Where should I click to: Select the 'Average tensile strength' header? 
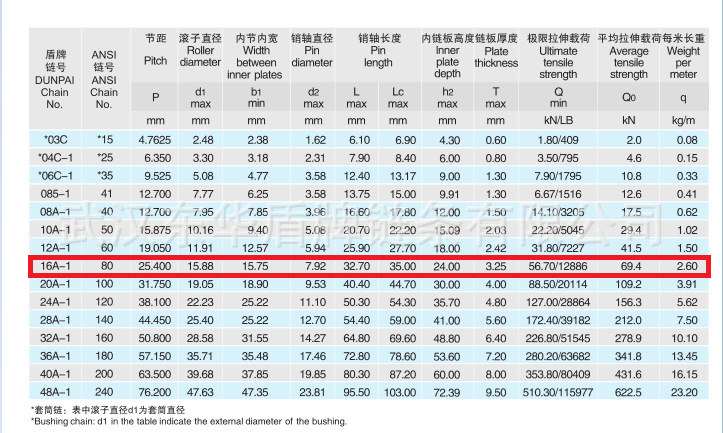628,62
